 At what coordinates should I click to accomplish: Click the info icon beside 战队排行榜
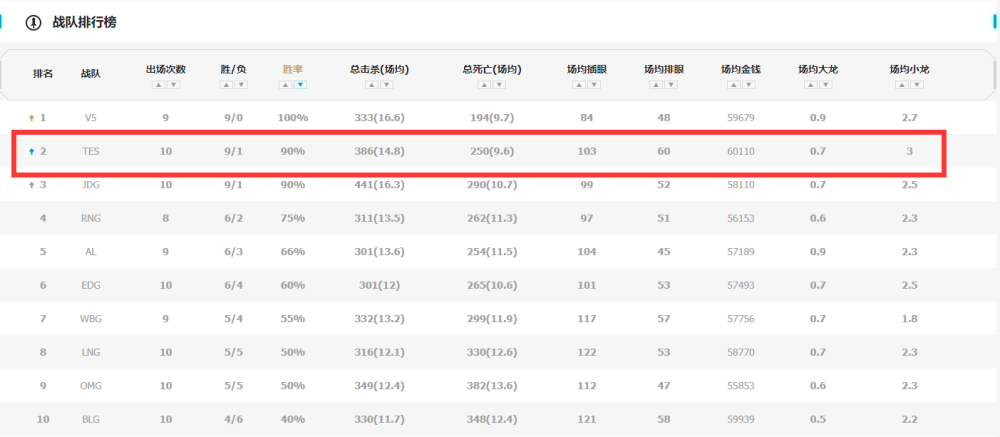(33, 22)
